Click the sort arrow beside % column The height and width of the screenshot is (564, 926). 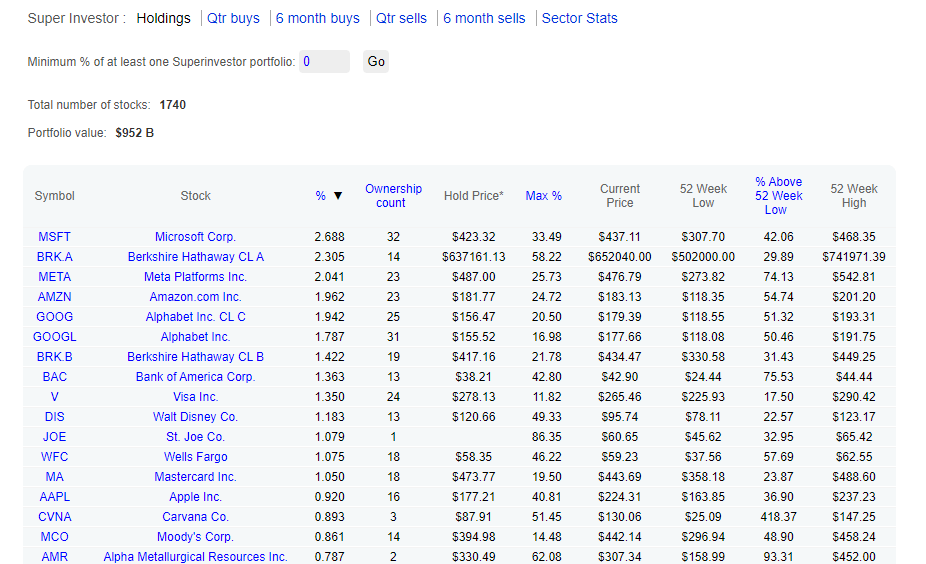[338, 196]
